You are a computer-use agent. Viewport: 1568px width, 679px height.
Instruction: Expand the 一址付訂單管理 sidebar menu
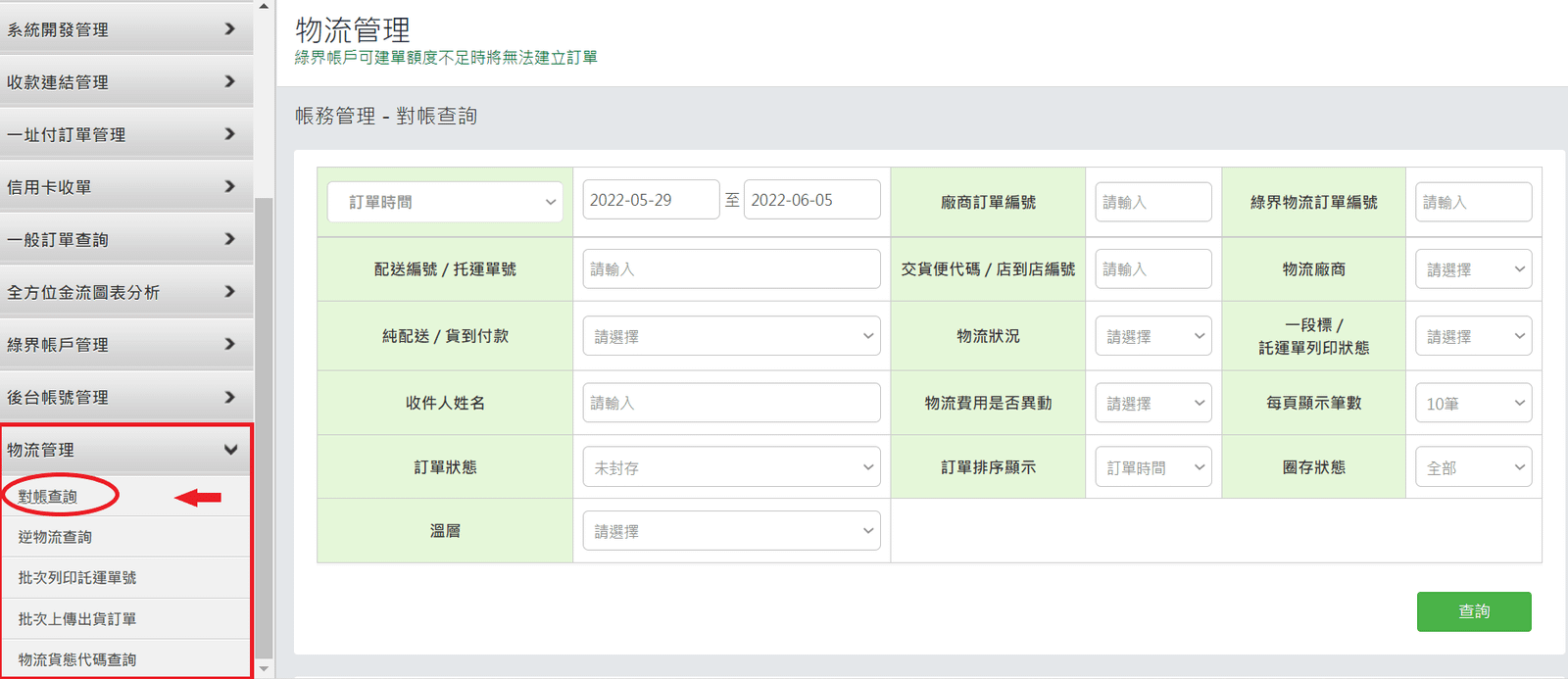click(126, 134)
